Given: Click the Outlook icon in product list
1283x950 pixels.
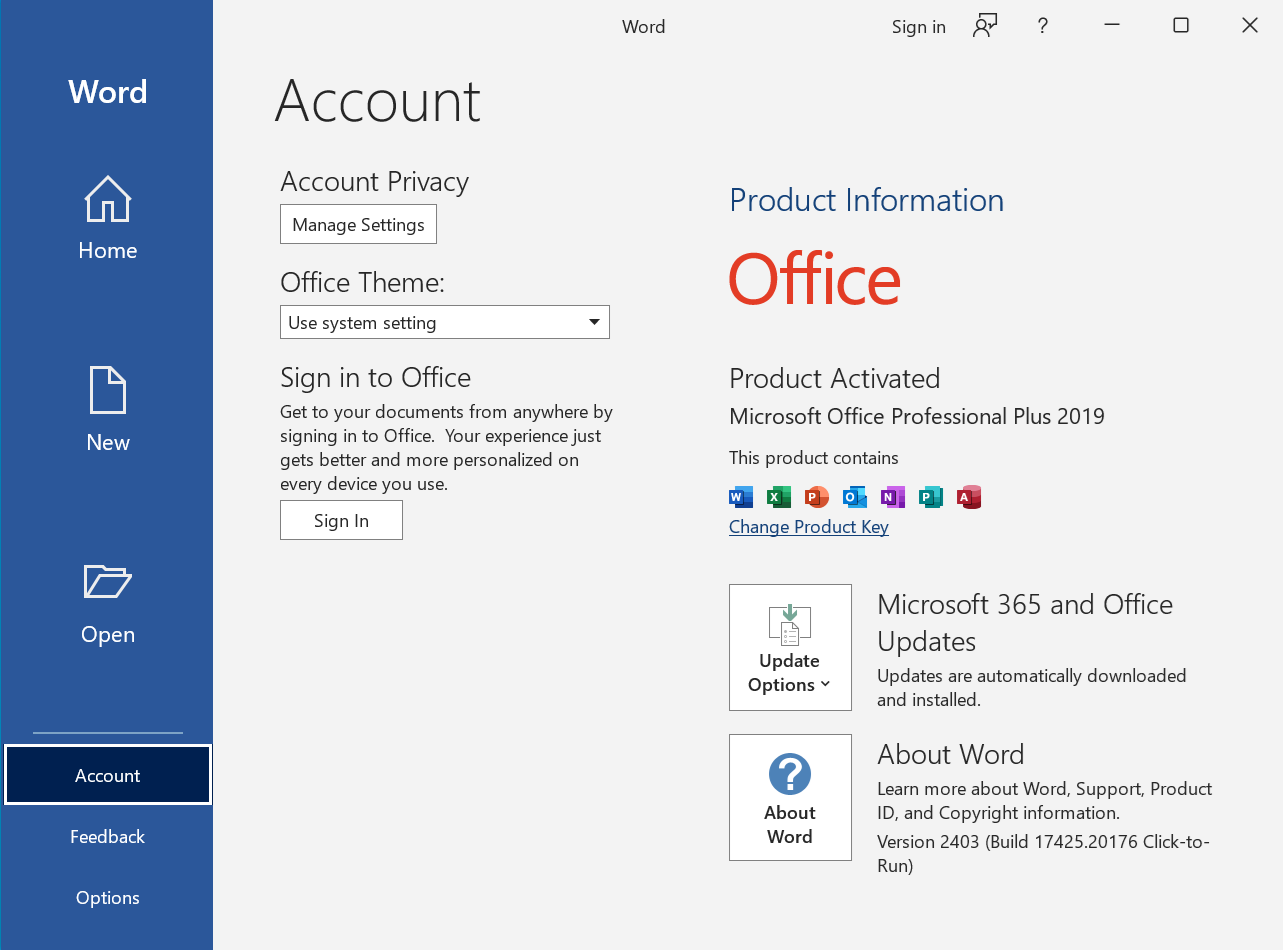Looking at the screenshot, I should pyautogui.click(x=855, y=497).
